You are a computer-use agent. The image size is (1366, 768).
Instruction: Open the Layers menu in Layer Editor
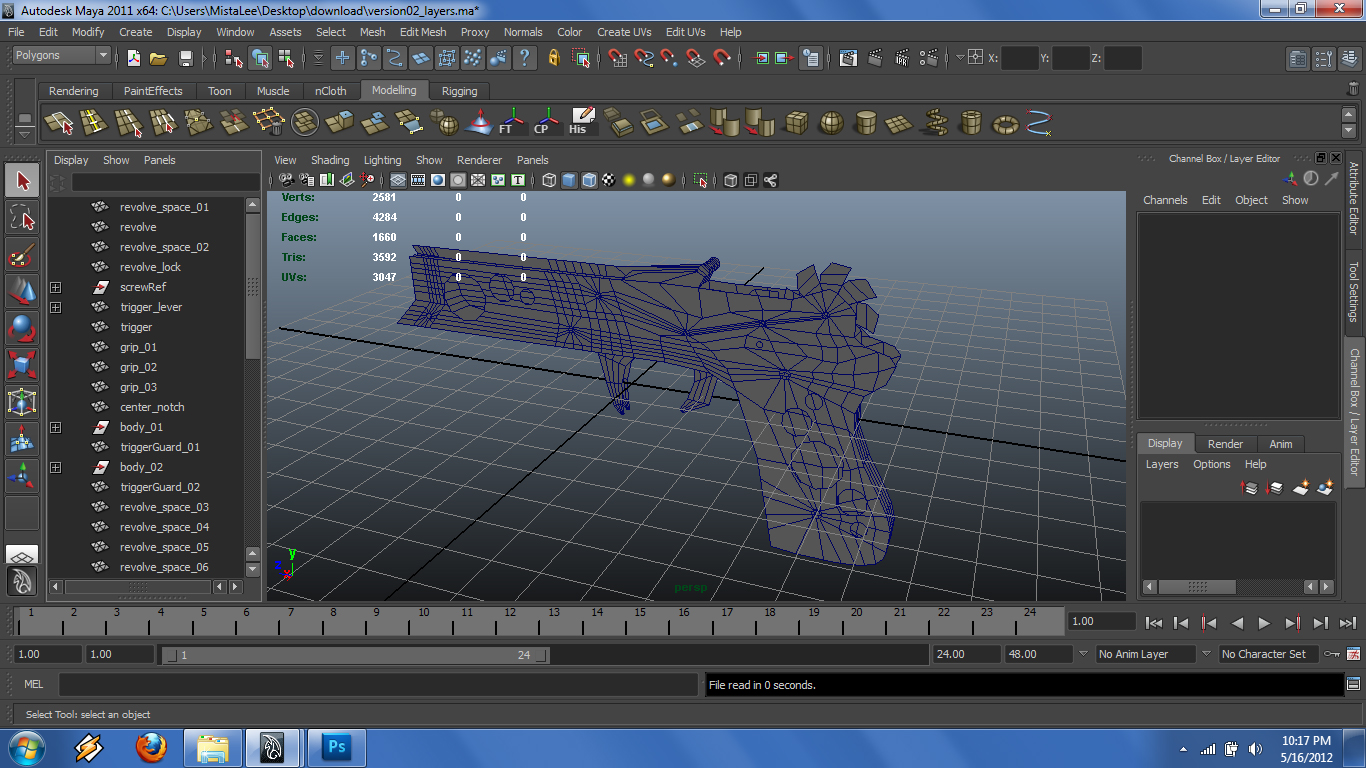point(1162,464)
